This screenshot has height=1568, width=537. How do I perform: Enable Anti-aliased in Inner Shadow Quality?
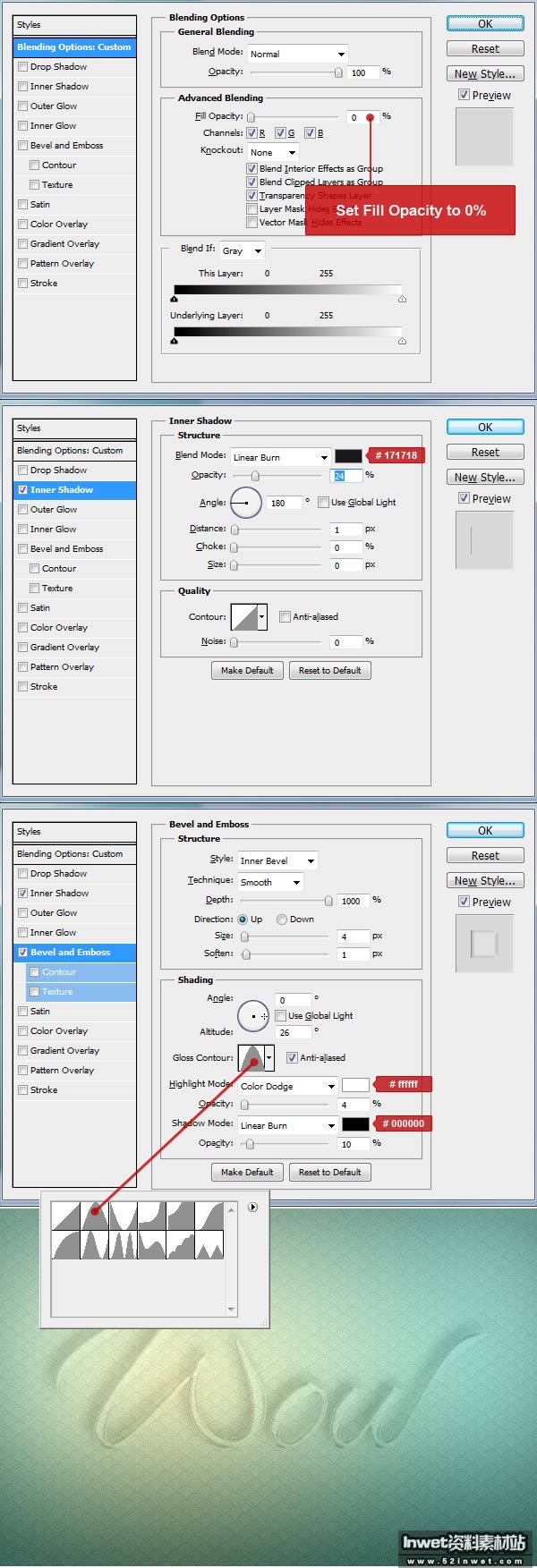(x=285, y=616)
